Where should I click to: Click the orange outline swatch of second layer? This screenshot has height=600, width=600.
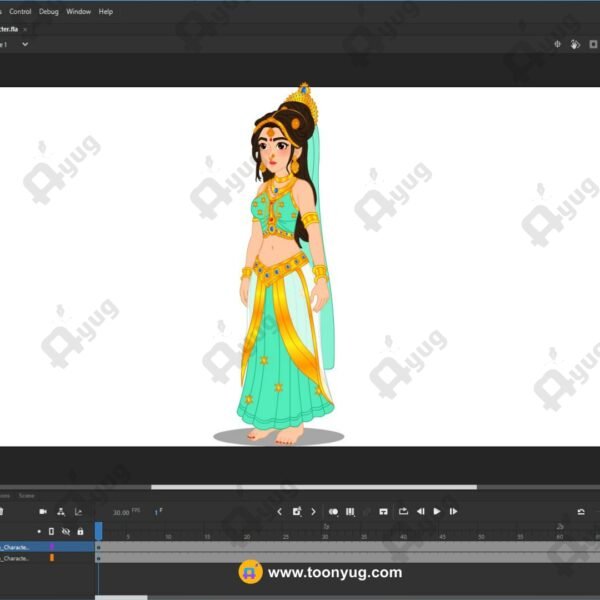52,558
